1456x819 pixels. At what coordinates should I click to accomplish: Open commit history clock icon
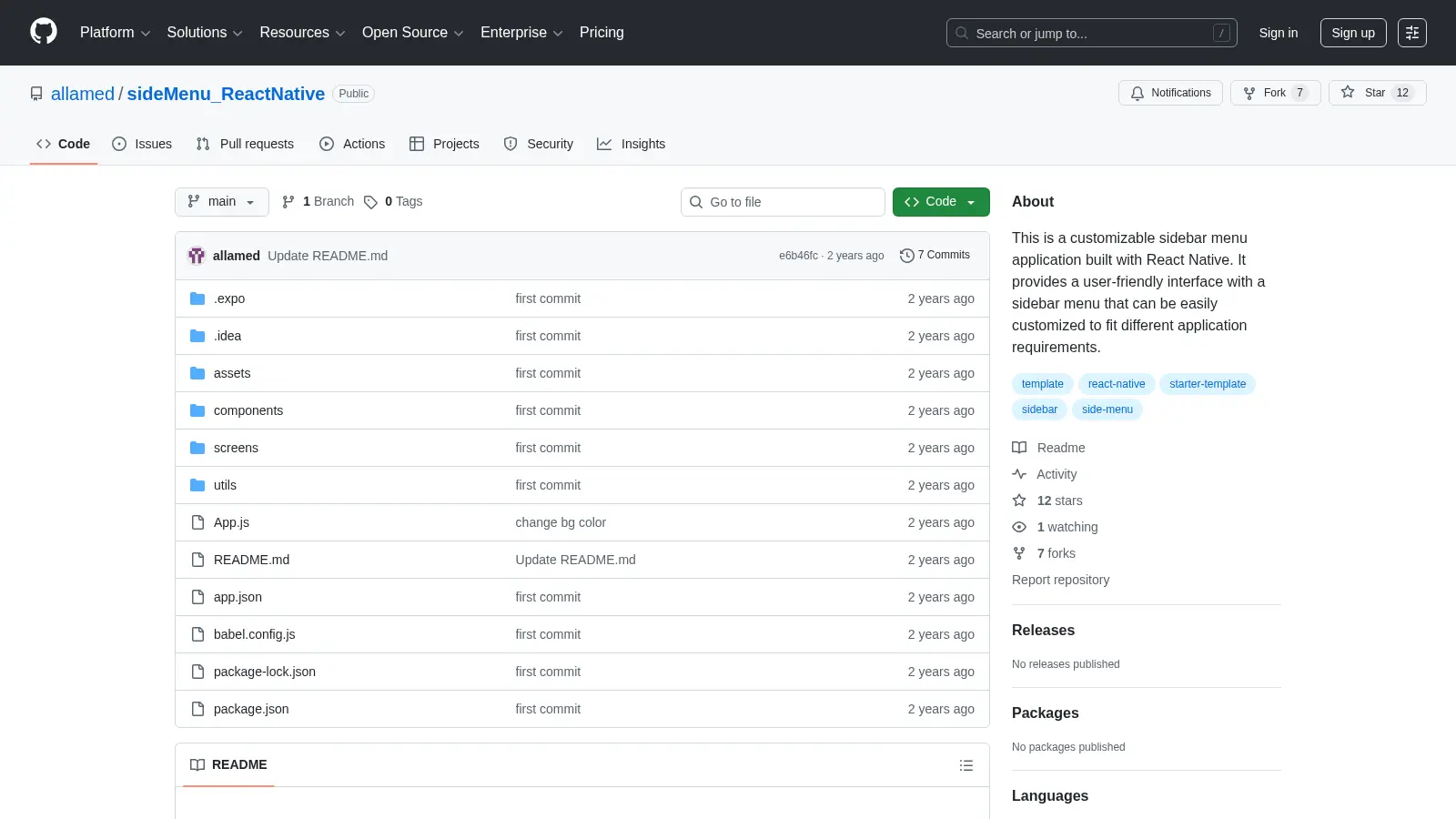point(906,256)
